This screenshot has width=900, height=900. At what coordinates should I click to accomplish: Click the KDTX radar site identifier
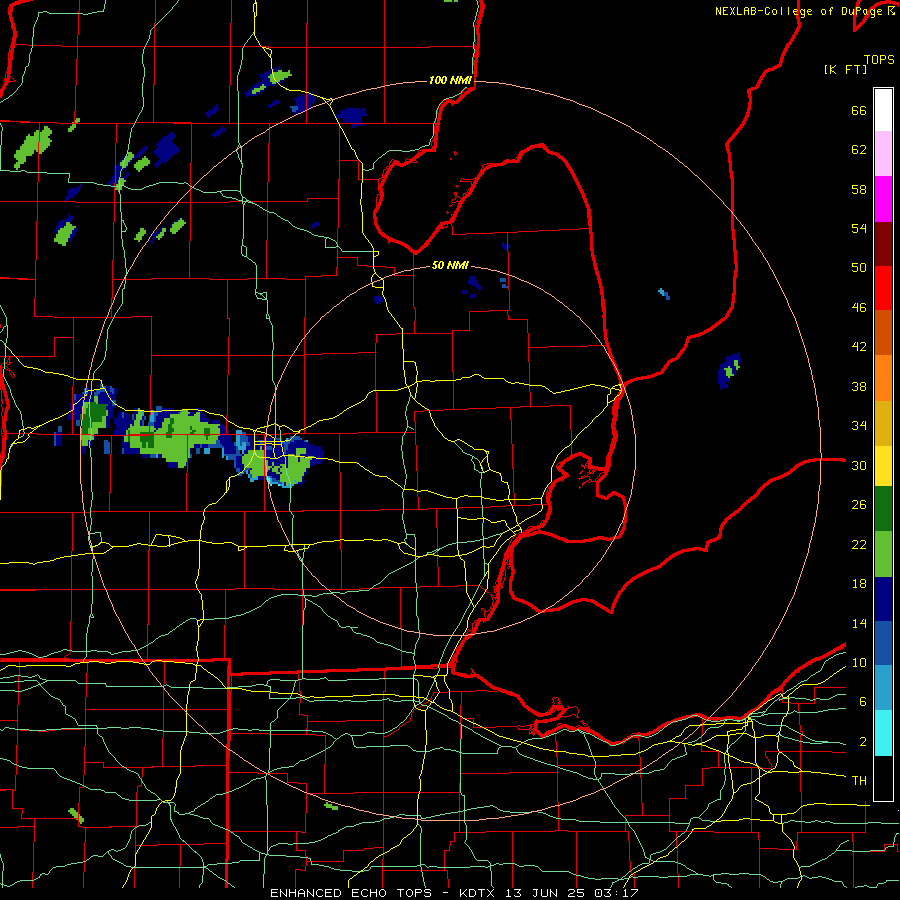479,893
